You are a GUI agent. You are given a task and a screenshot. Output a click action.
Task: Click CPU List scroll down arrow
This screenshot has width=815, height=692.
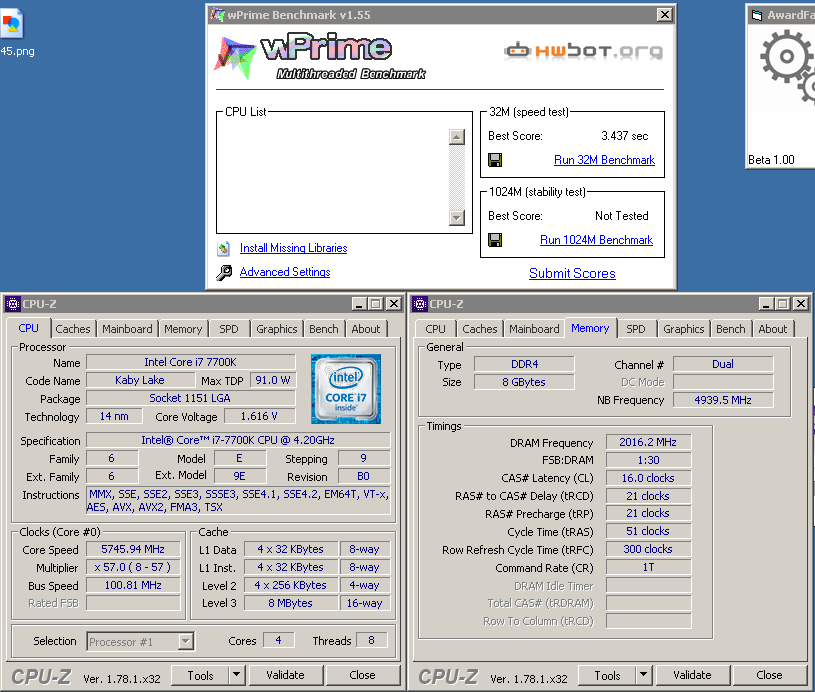click(x=456, y=217)
